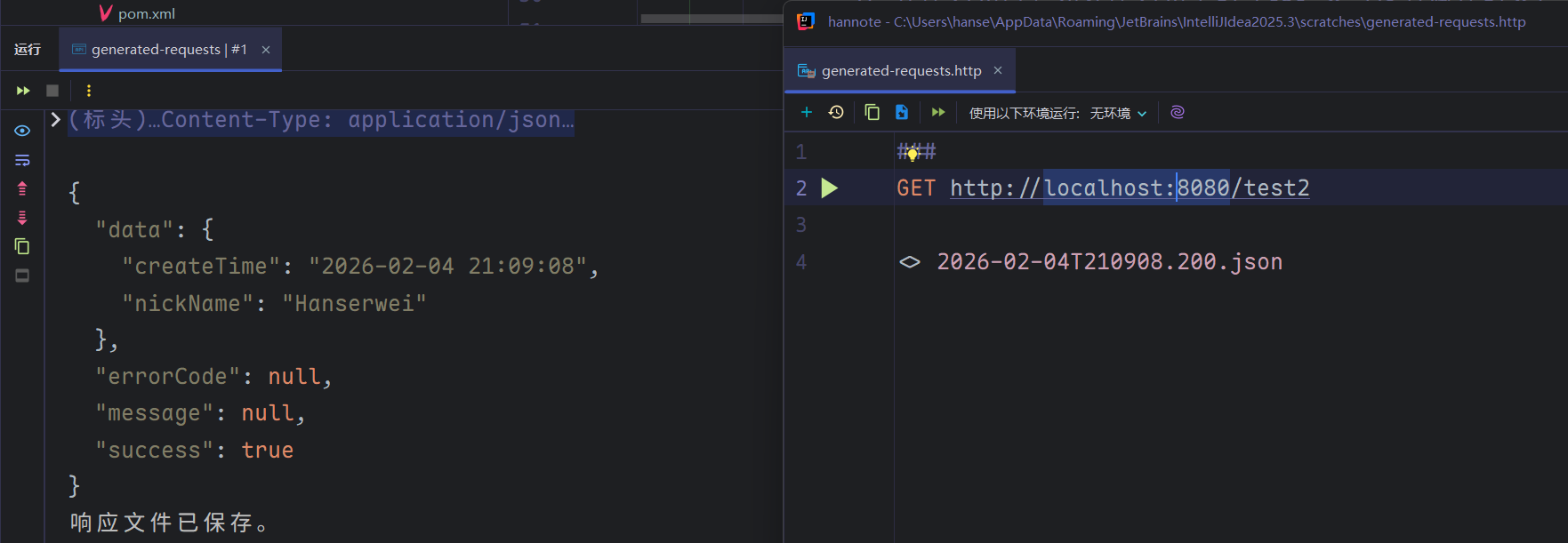Rerun all requests in the Run panel
Screen dimensions: 1568x543
(23, 91)
